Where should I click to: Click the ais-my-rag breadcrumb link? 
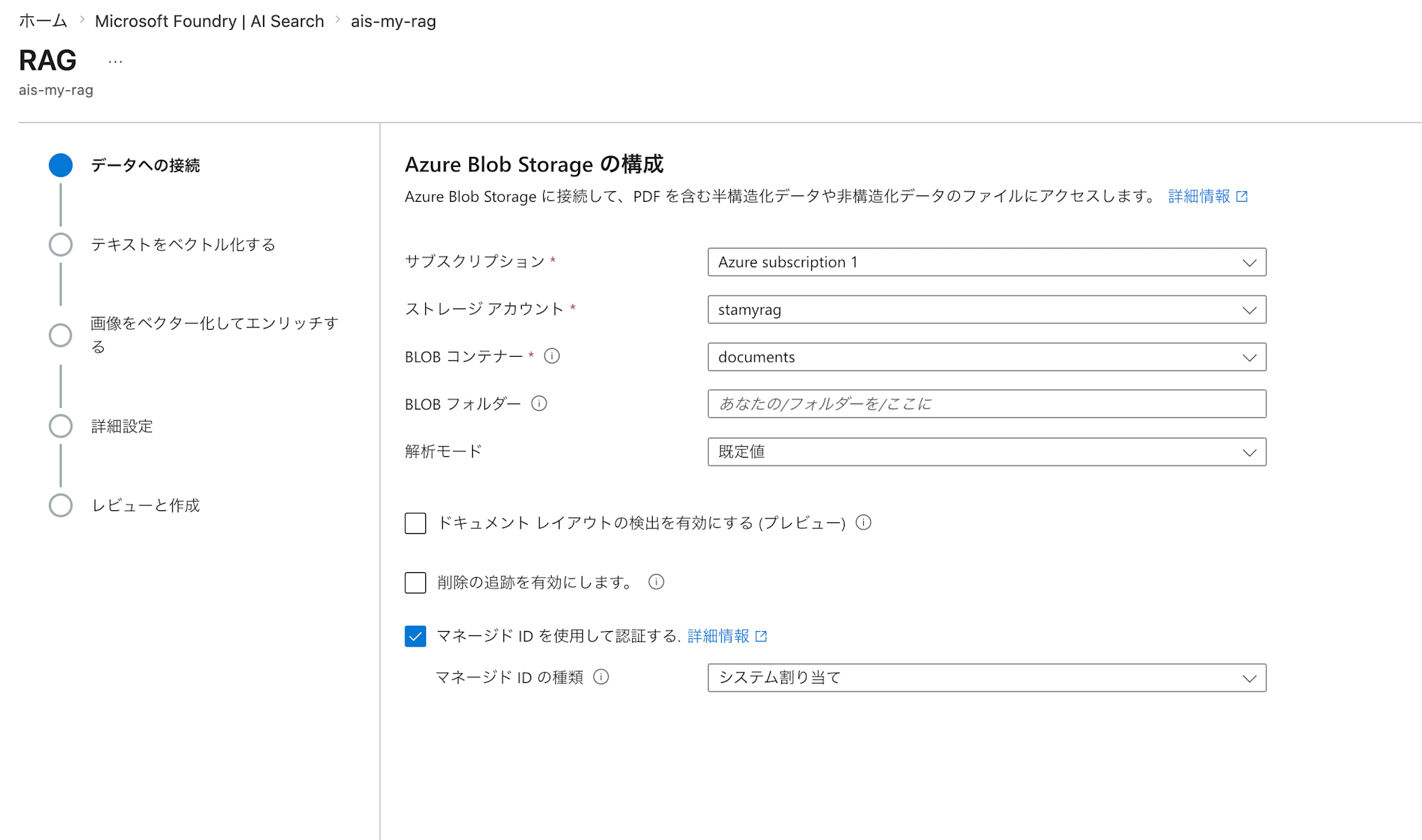click(x=393, y=21)
